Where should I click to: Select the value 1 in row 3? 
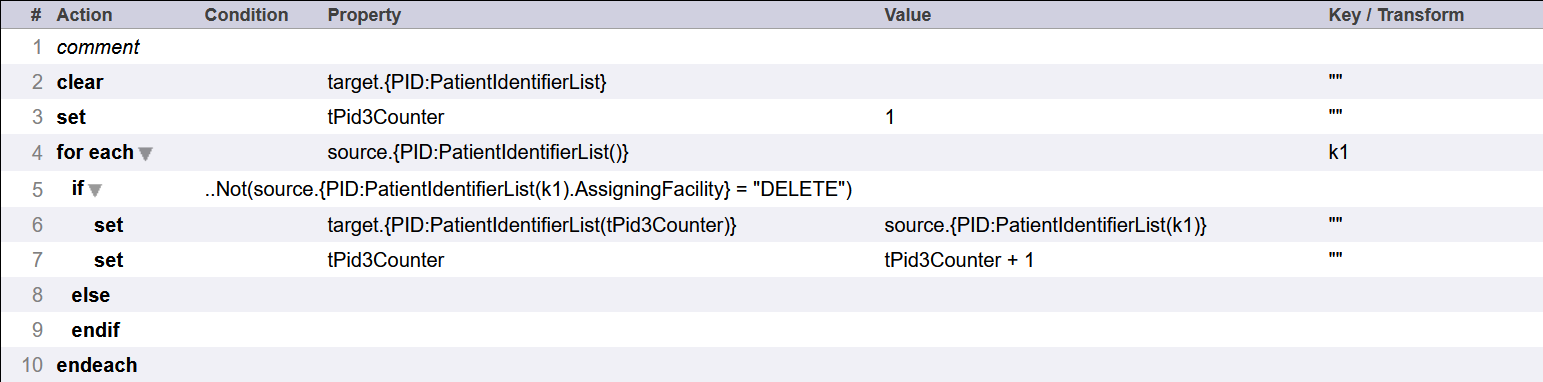(889, 118)
